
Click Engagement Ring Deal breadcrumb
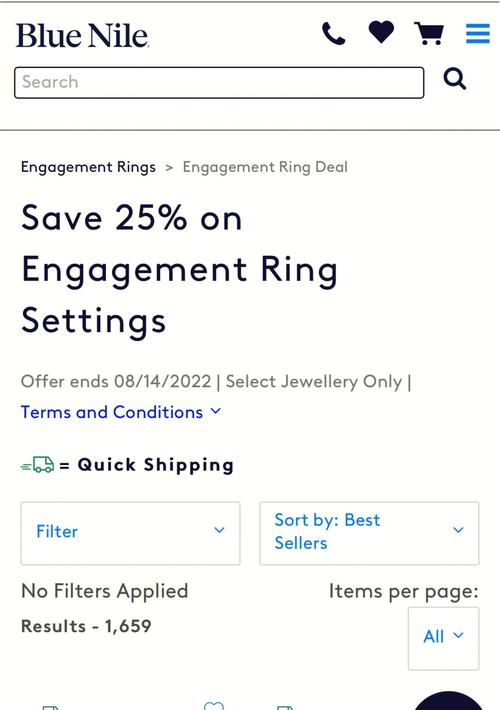(x=265, y=167)
